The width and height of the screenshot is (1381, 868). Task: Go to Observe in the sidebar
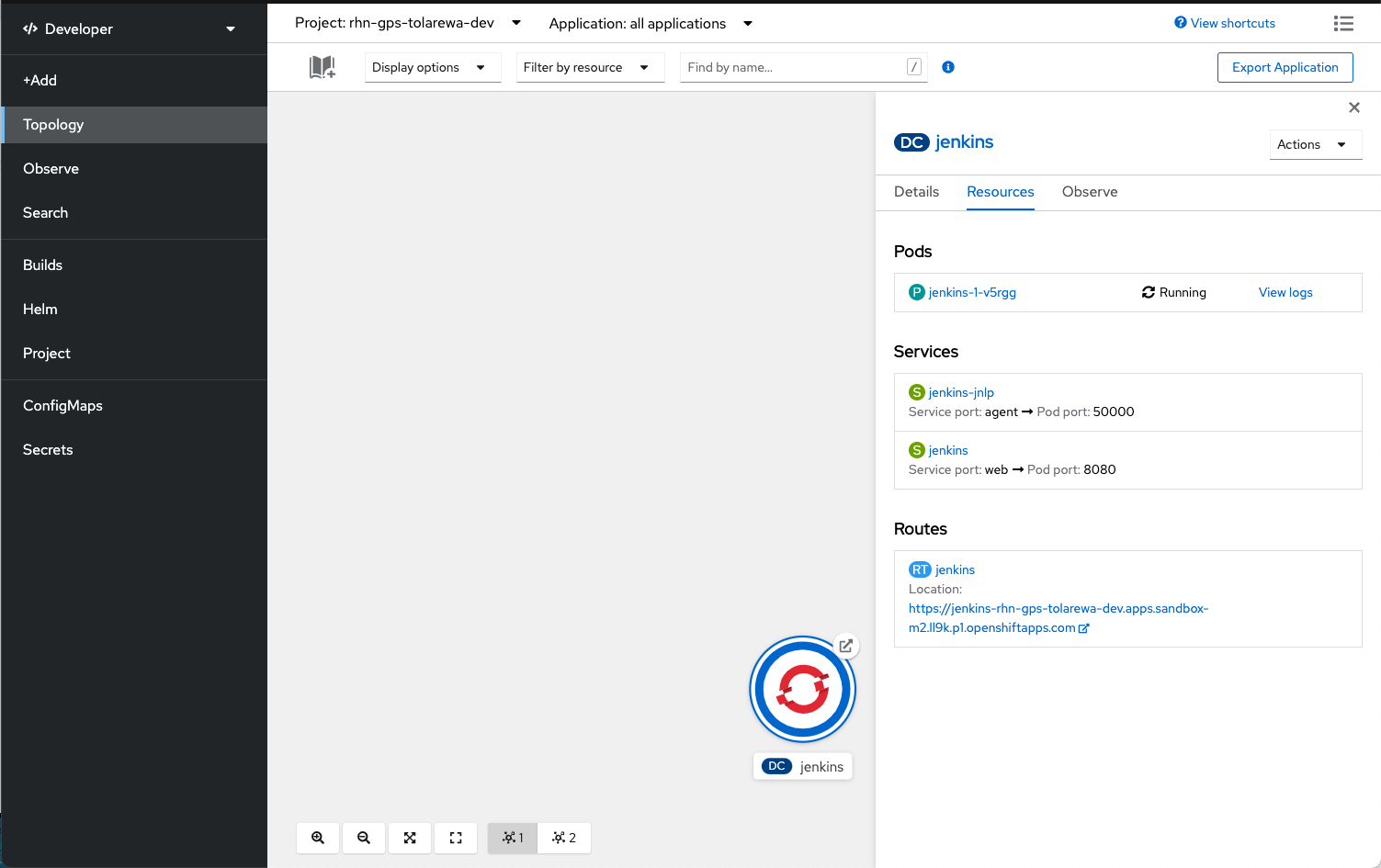coord(134,169)
